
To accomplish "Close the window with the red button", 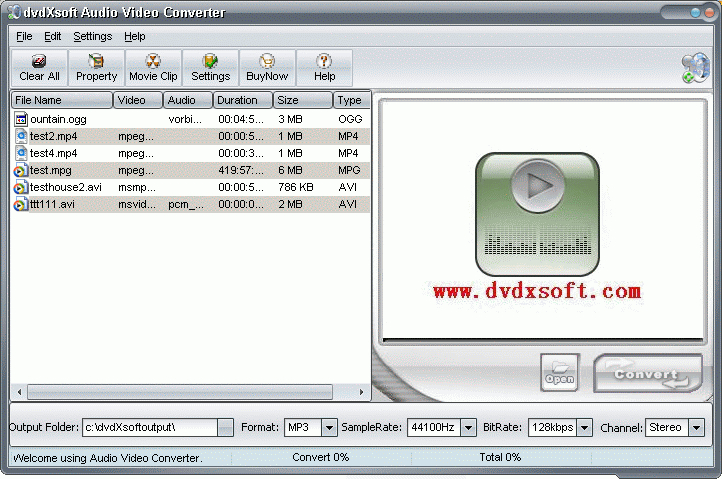I will click(709, 12).
